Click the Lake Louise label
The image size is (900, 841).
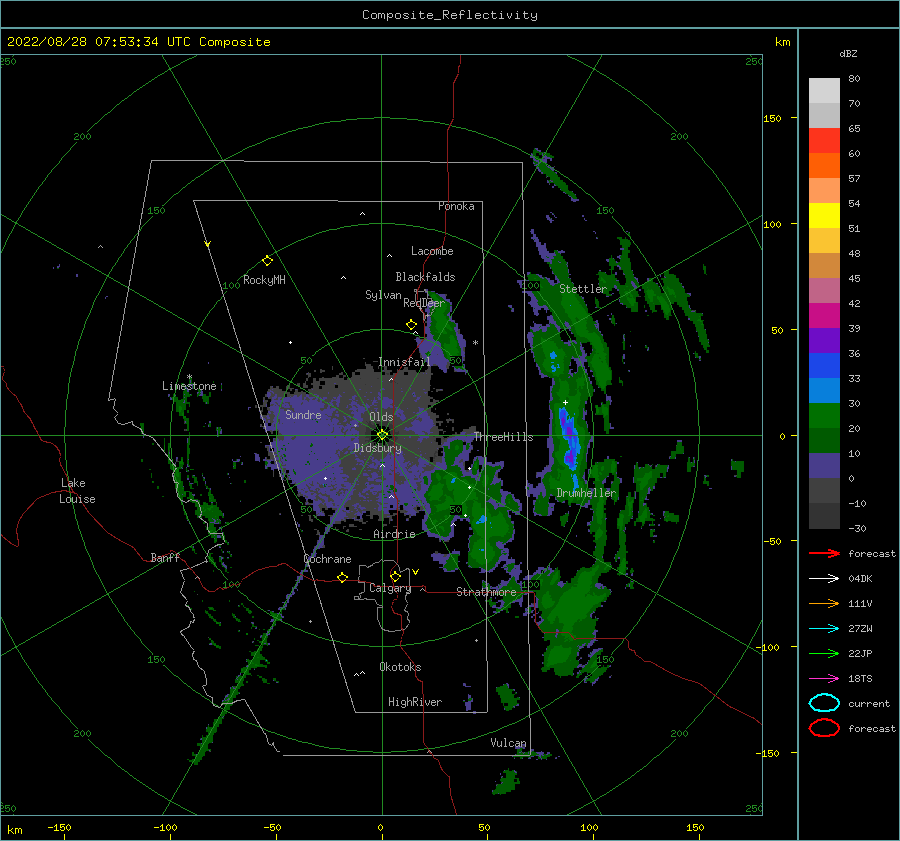click(x=77, y=491)
